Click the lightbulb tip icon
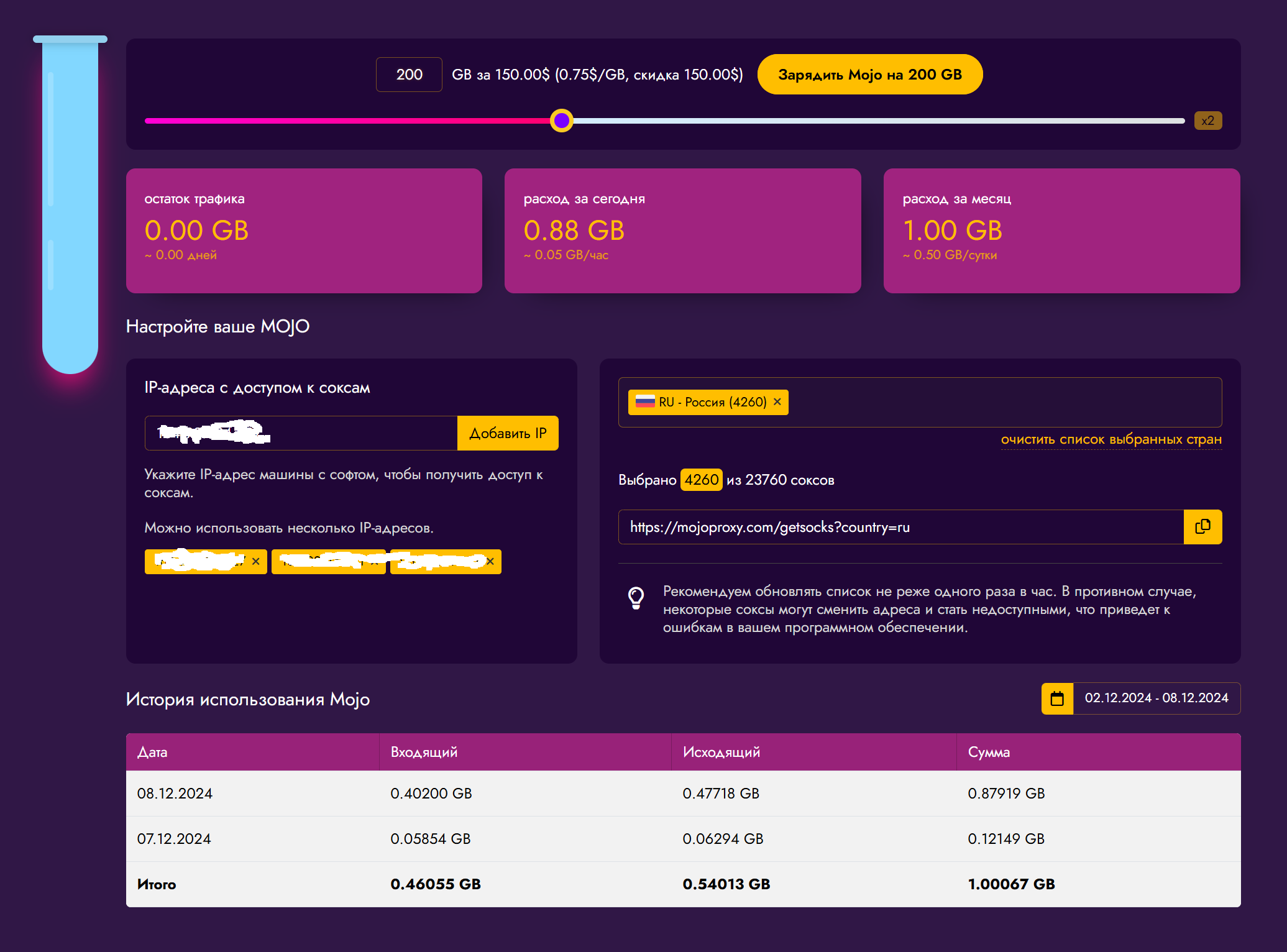Image resolution: width=1287 pixels, height=952 pixels. [636, 598]
